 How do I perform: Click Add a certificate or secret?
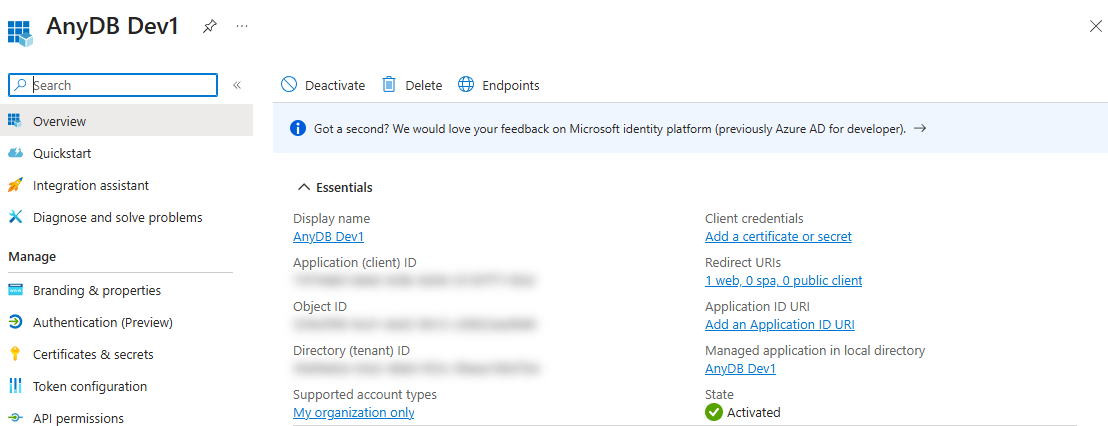coord(778,237)
